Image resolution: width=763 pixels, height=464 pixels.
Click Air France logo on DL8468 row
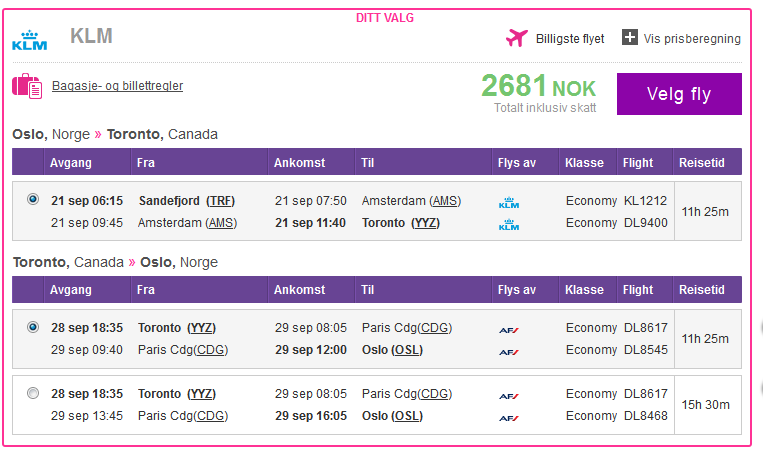coord(509,418)
